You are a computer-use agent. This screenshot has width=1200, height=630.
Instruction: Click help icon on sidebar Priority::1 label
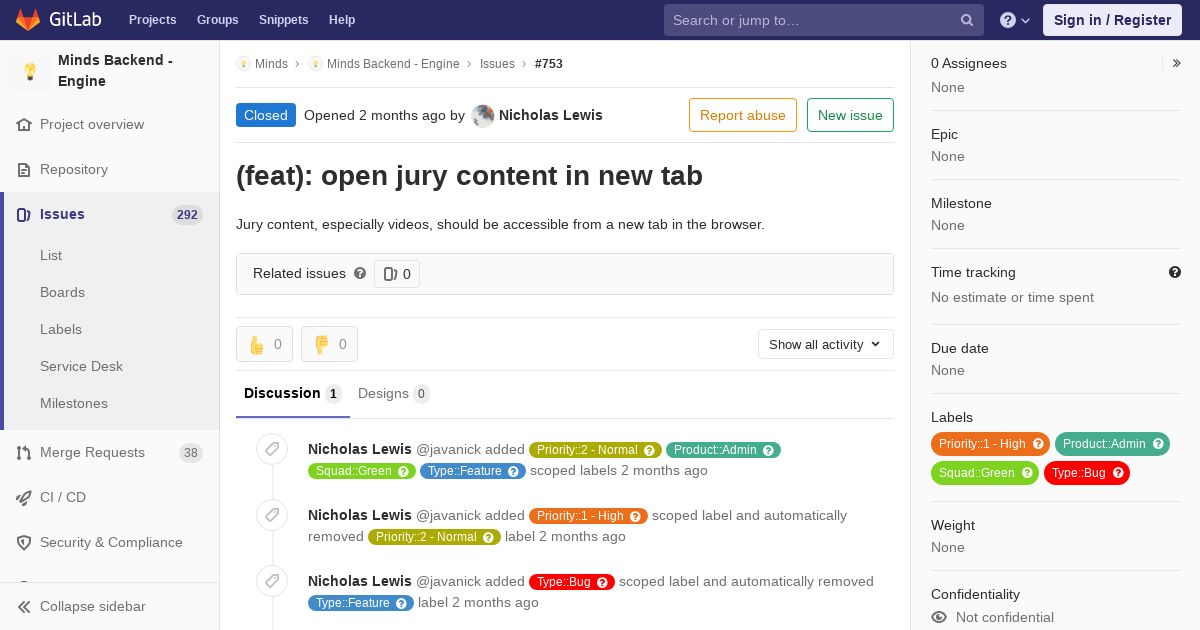(x=1038, y=444)
